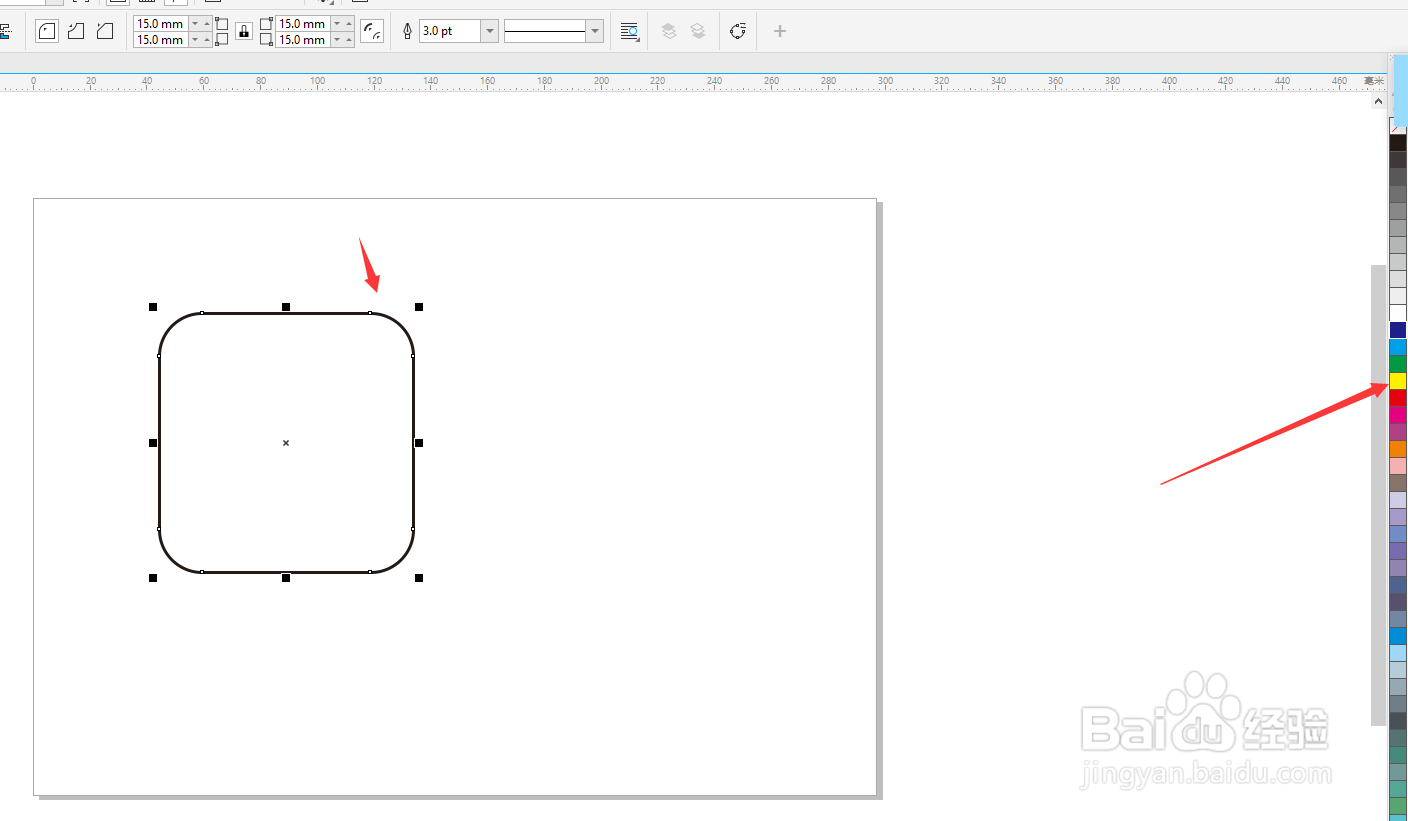Click the bottom-left corner radius field
This screenshot has width=1408, height=821.
click(x=160, y=39)
